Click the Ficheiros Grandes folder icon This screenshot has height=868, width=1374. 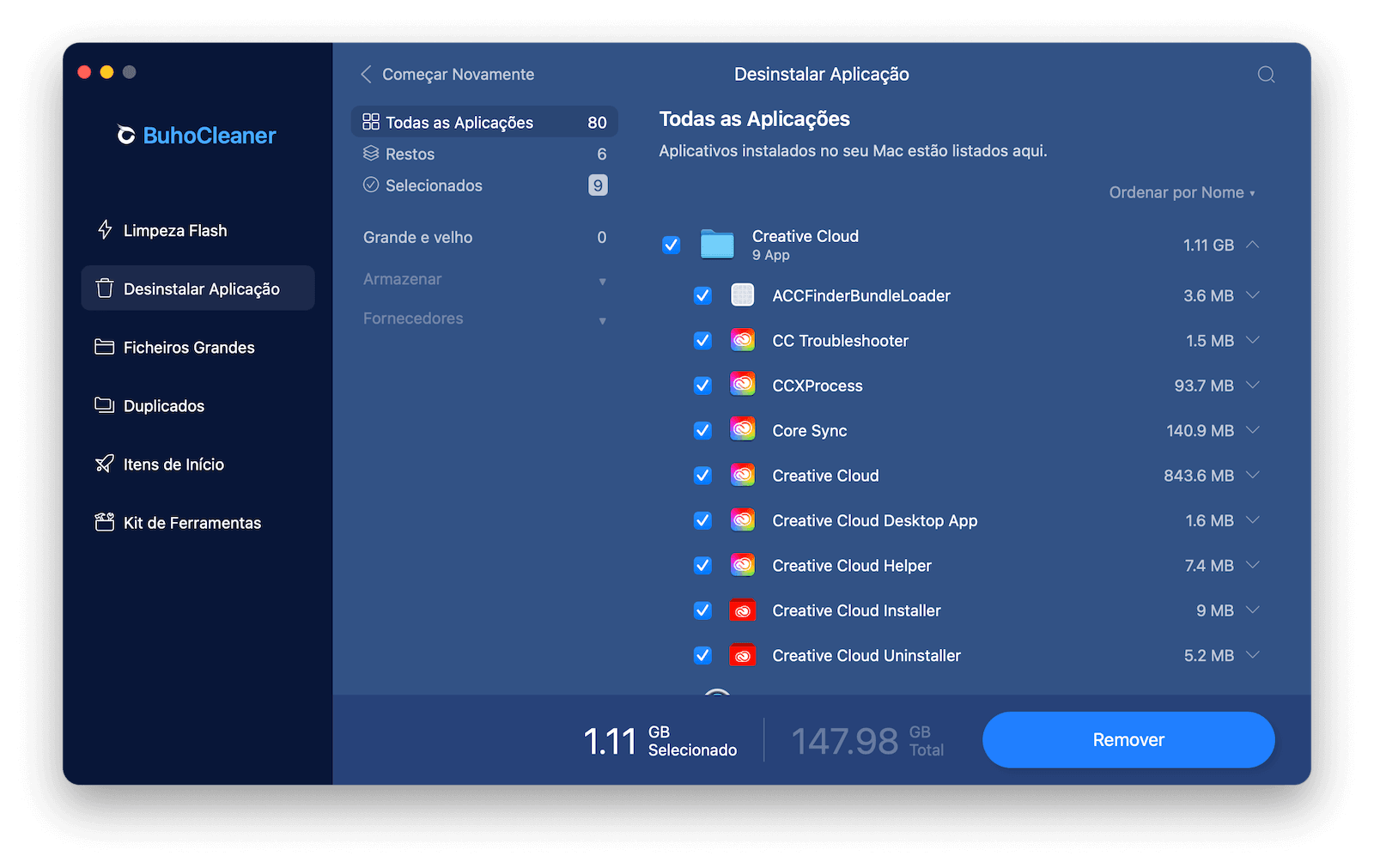click(105, 347)
